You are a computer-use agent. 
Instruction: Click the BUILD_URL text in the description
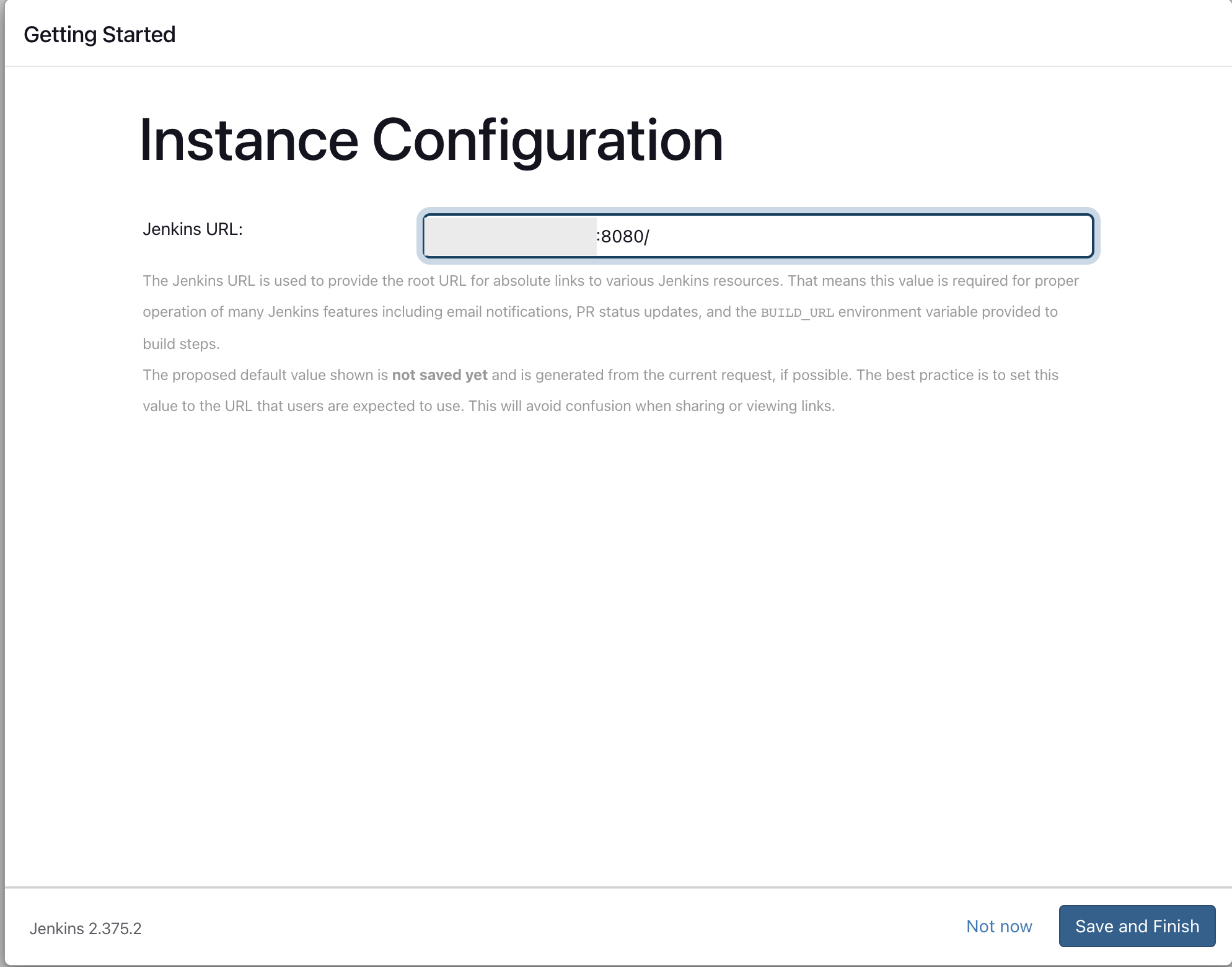(798, 312)
